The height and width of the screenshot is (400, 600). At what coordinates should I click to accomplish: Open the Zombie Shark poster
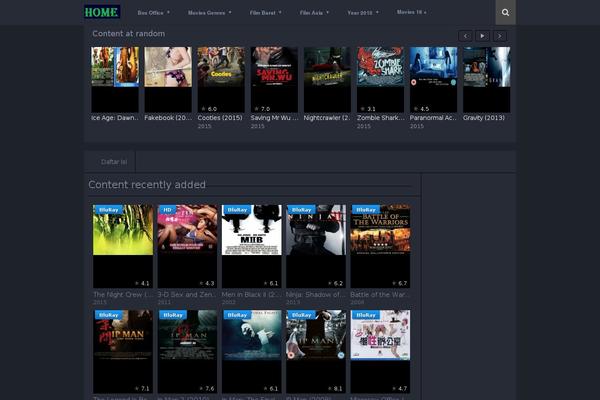(380, 80)
